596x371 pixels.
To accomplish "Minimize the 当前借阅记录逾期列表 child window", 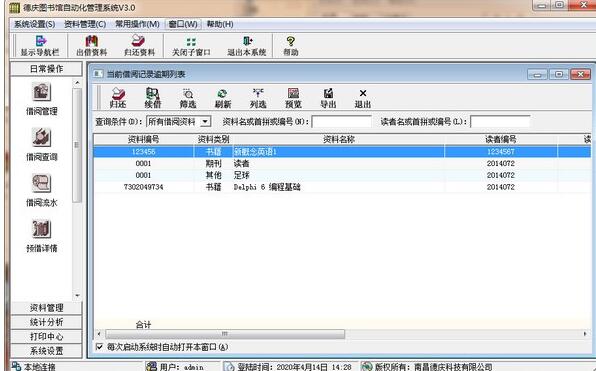I will (537, 74).
